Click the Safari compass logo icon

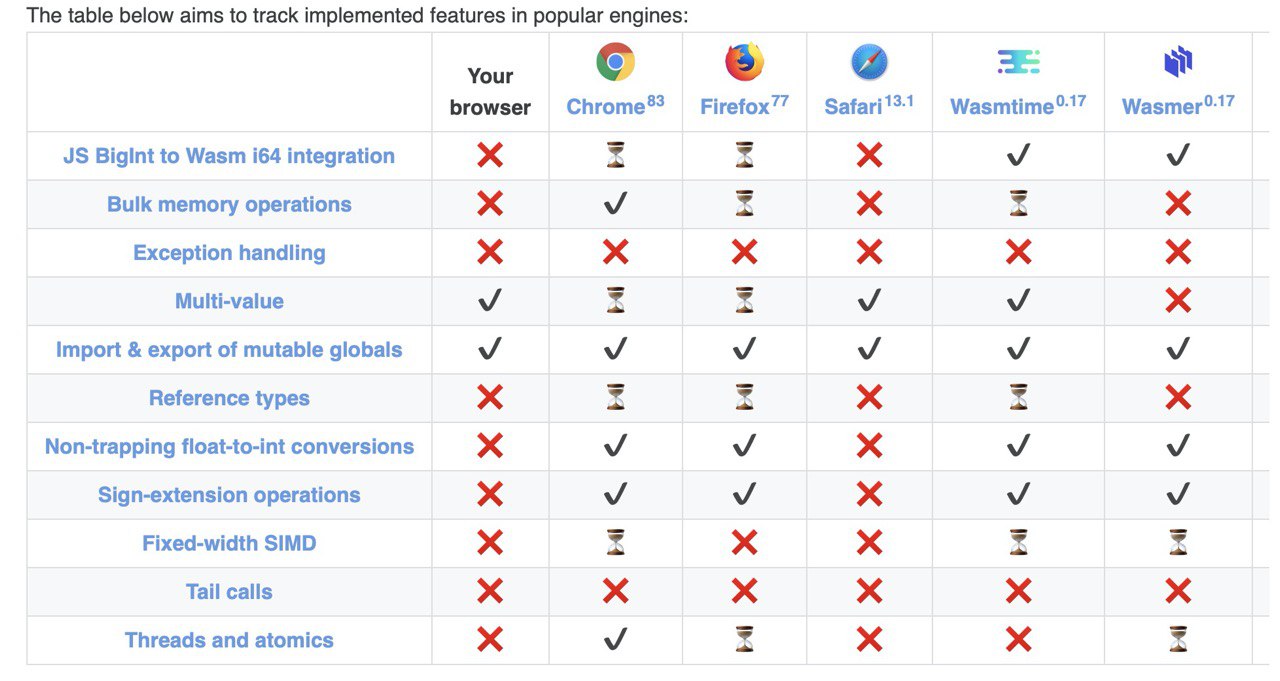click(x=869, y=62)
